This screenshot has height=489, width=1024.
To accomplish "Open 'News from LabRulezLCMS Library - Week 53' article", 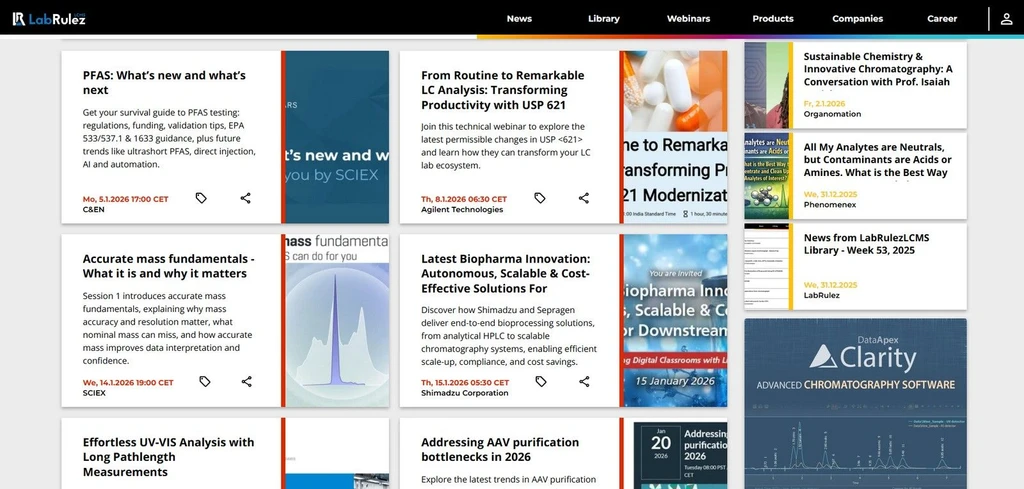I will point(866,244).
